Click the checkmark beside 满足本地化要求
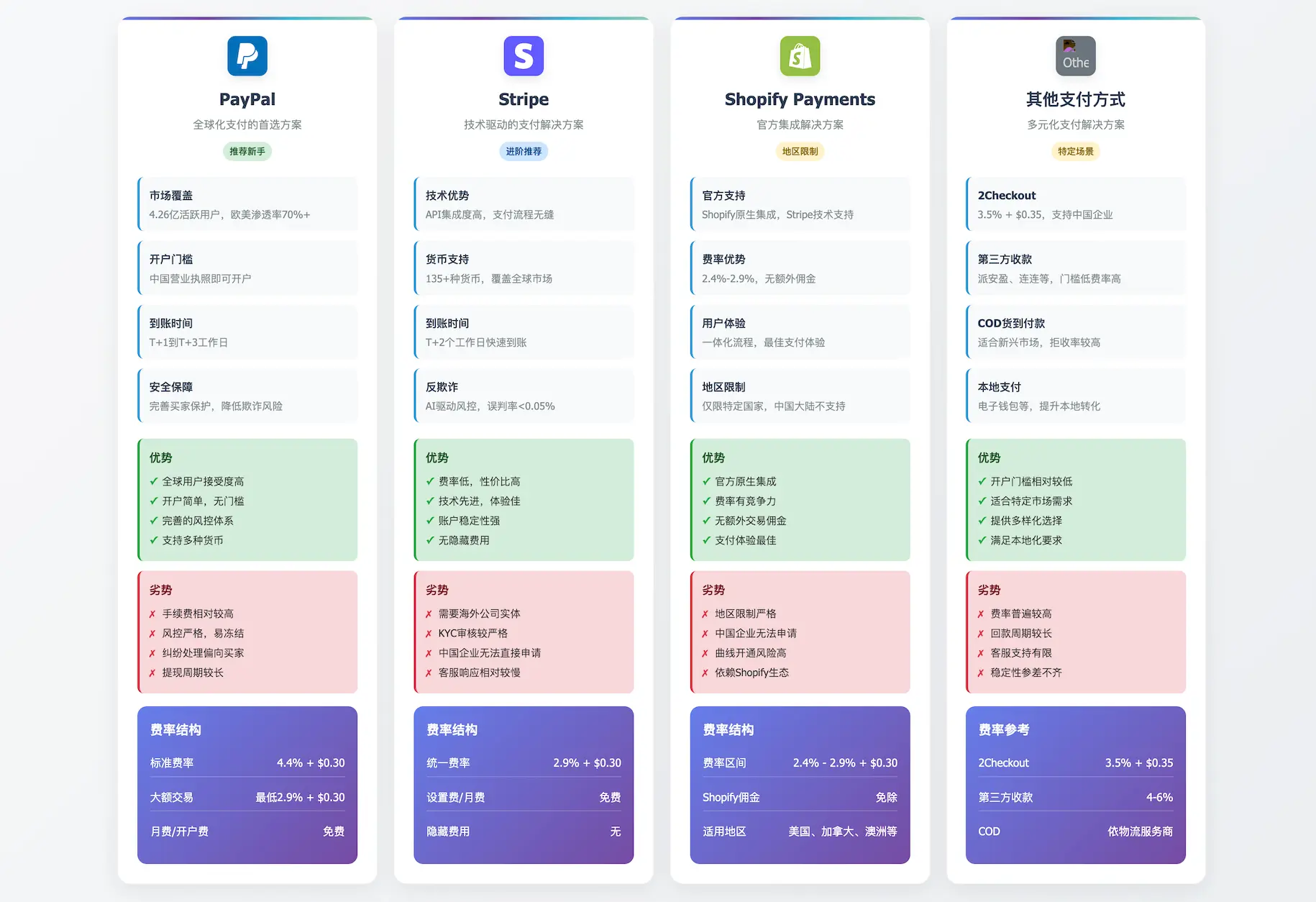1316x902 pixels. tap(982, 540)
